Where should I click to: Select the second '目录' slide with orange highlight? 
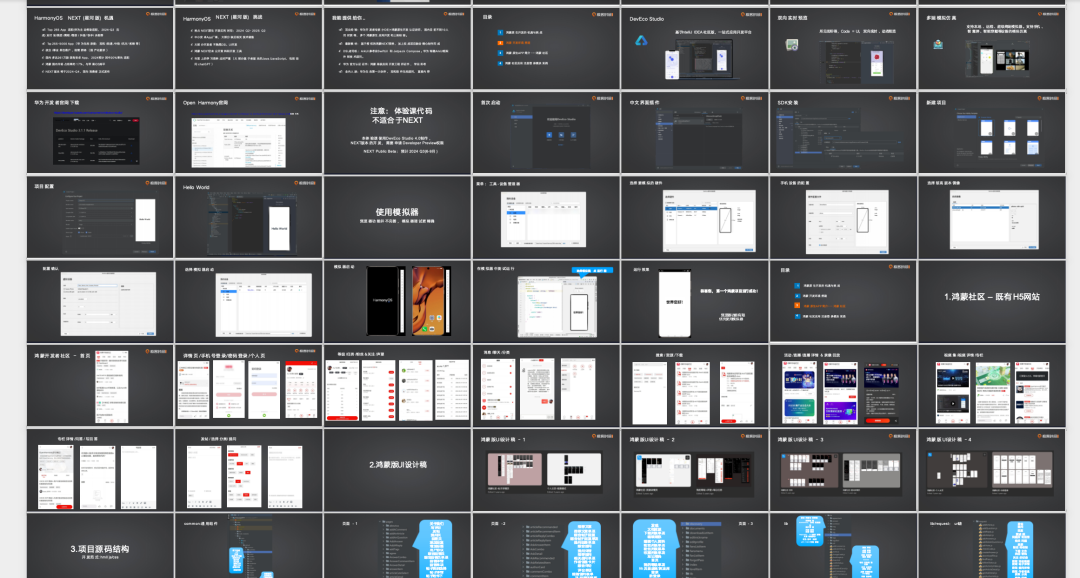[843, 302]
